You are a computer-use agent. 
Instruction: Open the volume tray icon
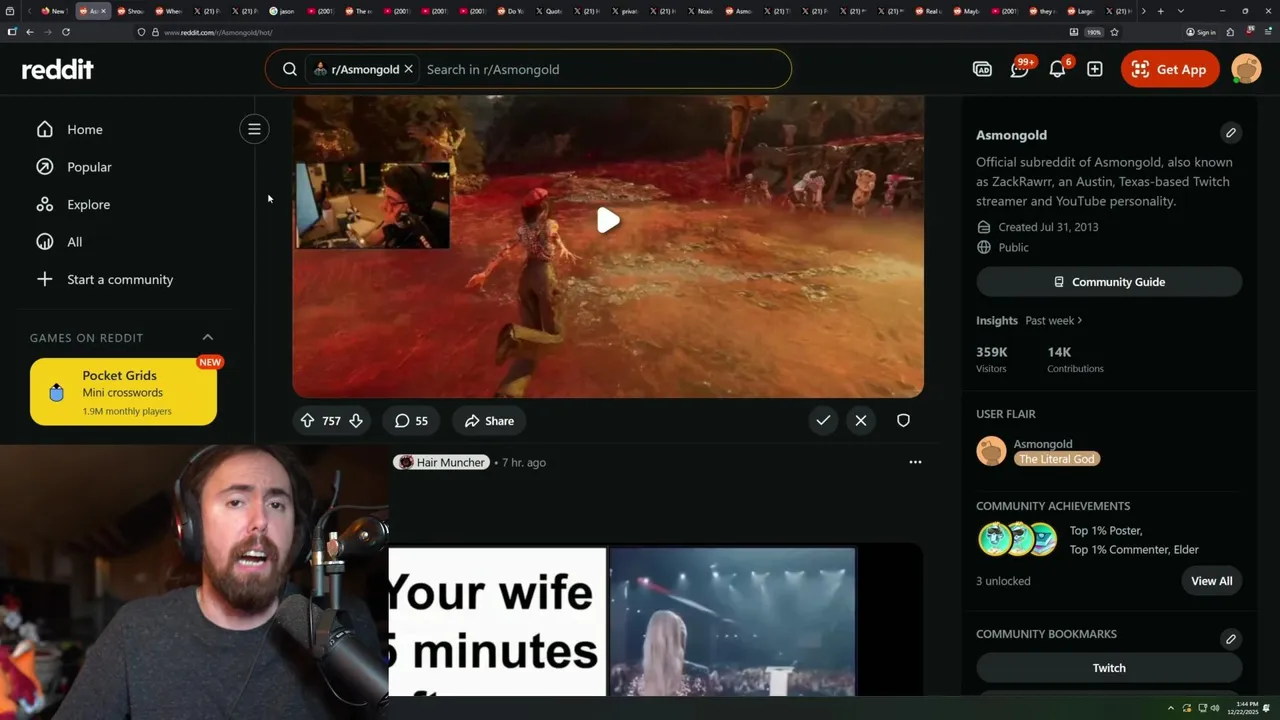click(1215, 708)
